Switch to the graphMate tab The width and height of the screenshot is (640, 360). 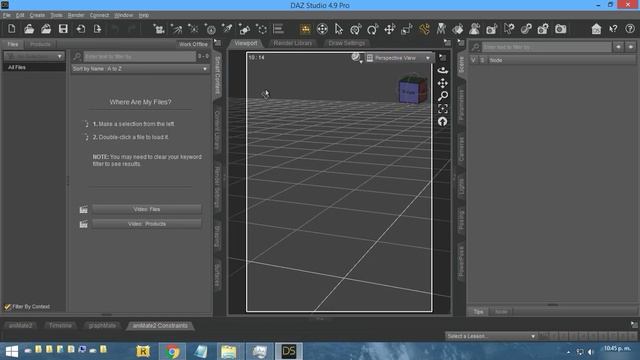[102, 325]
